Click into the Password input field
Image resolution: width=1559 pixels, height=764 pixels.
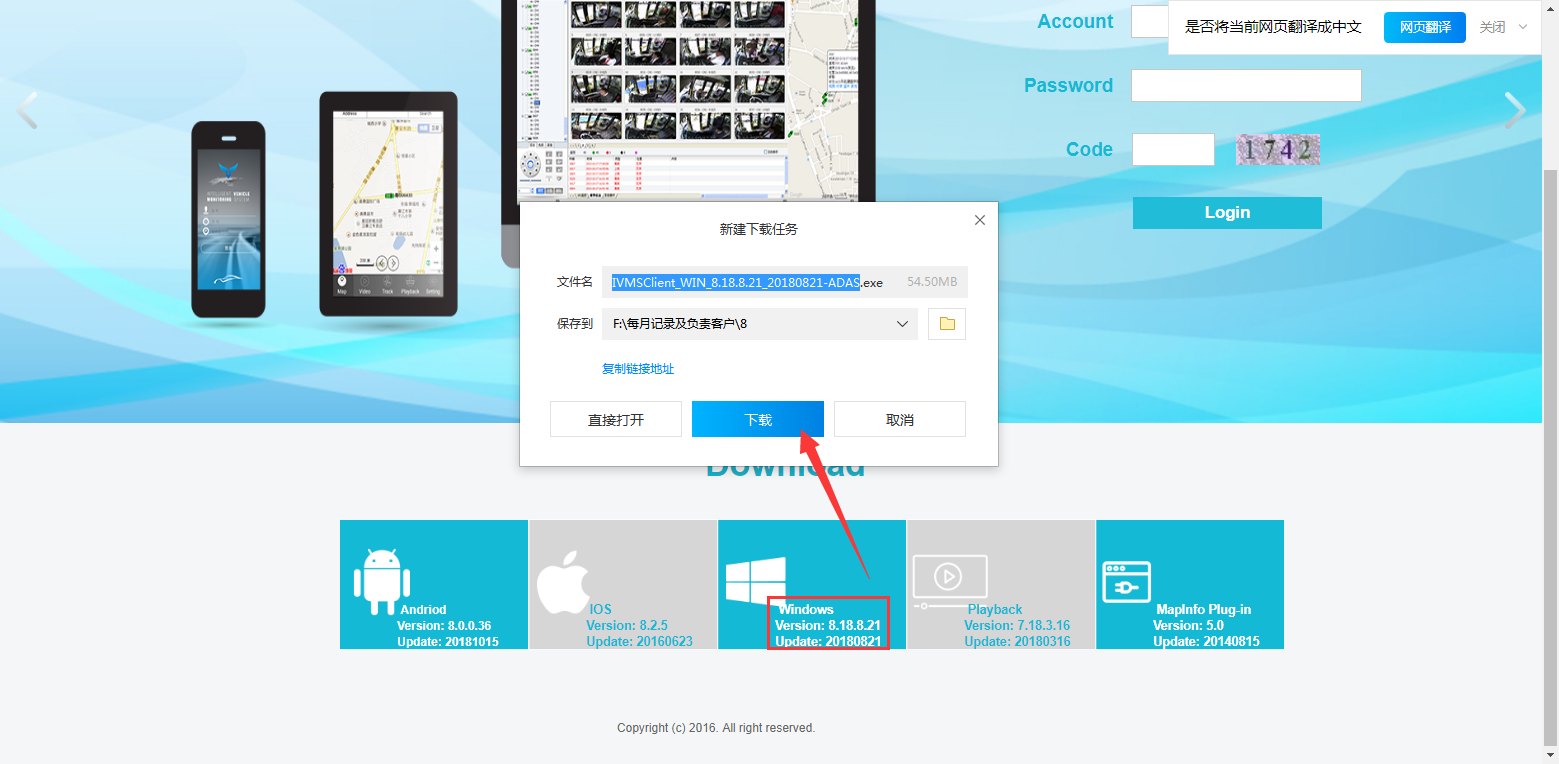1246,85
